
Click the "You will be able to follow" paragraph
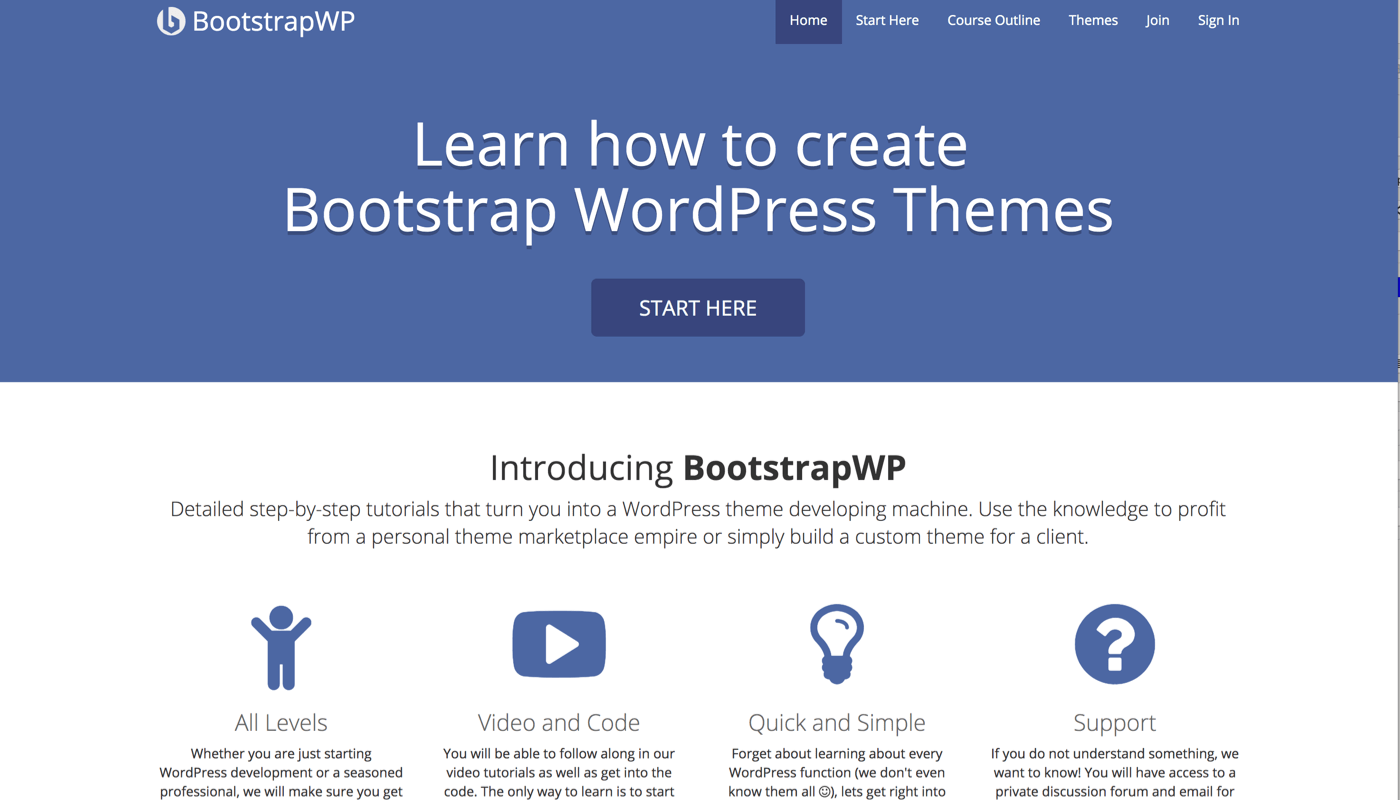point(559,772)
